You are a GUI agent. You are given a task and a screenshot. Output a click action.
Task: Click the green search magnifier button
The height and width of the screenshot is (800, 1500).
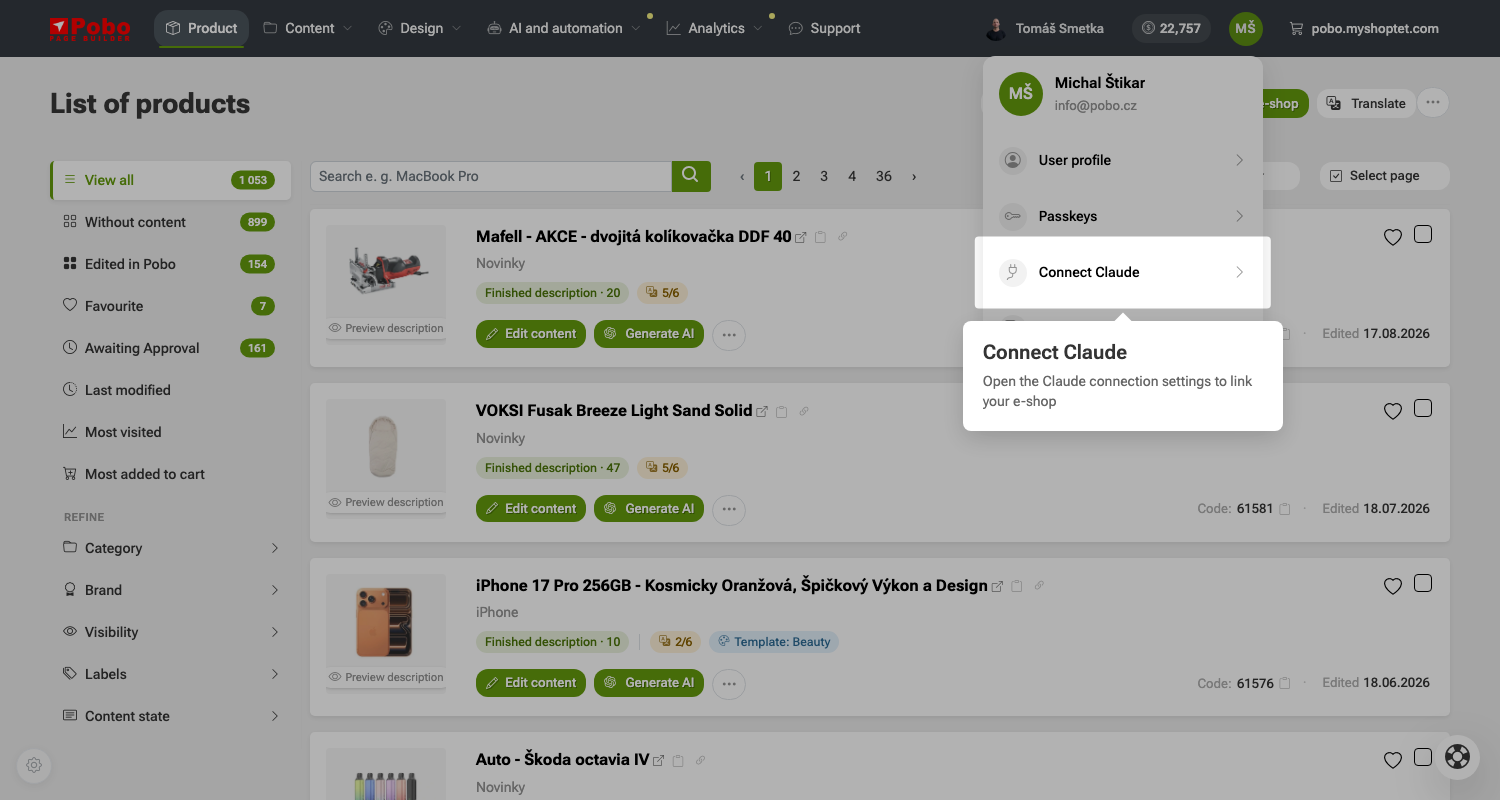pyautogui.click(x=691, y=176)
